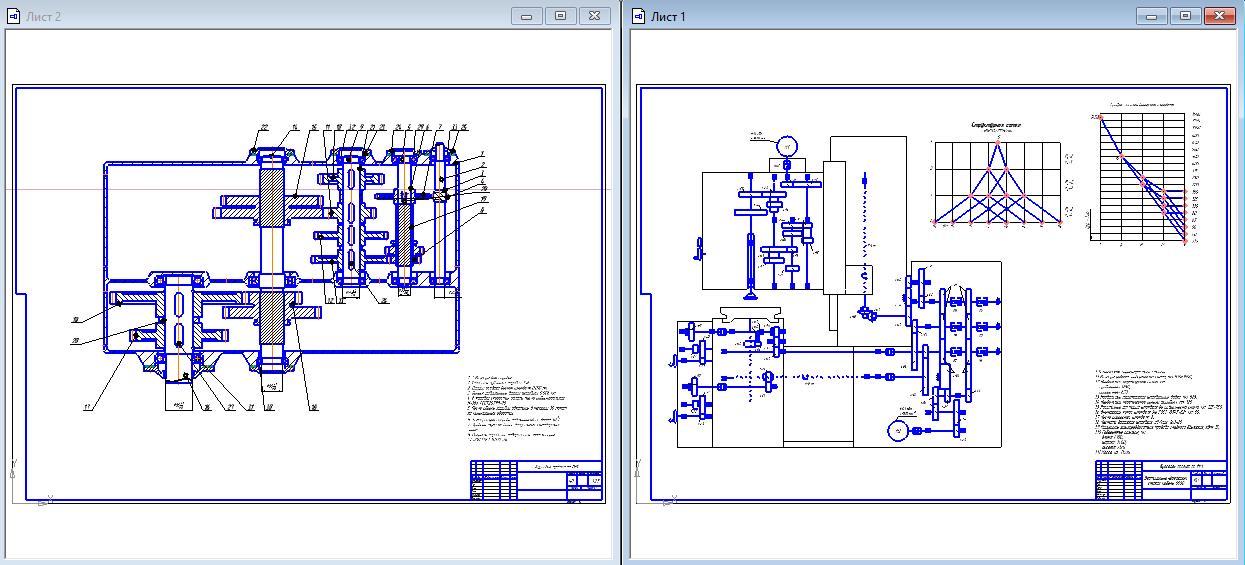Viewport: 1245px width, 565px height.
Task: Click the document icon of Лист 1 window
Action: (x=639, y=16)
